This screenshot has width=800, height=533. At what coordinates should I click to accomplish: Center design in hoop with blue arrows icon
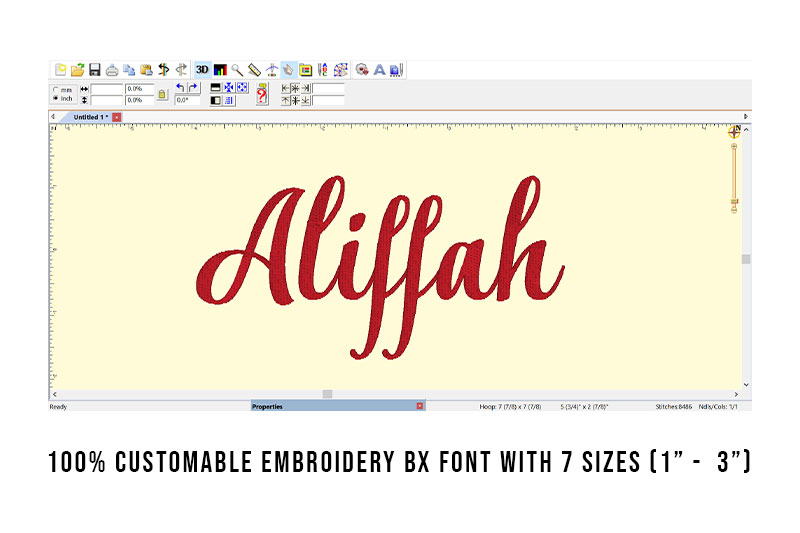point(229,88)
